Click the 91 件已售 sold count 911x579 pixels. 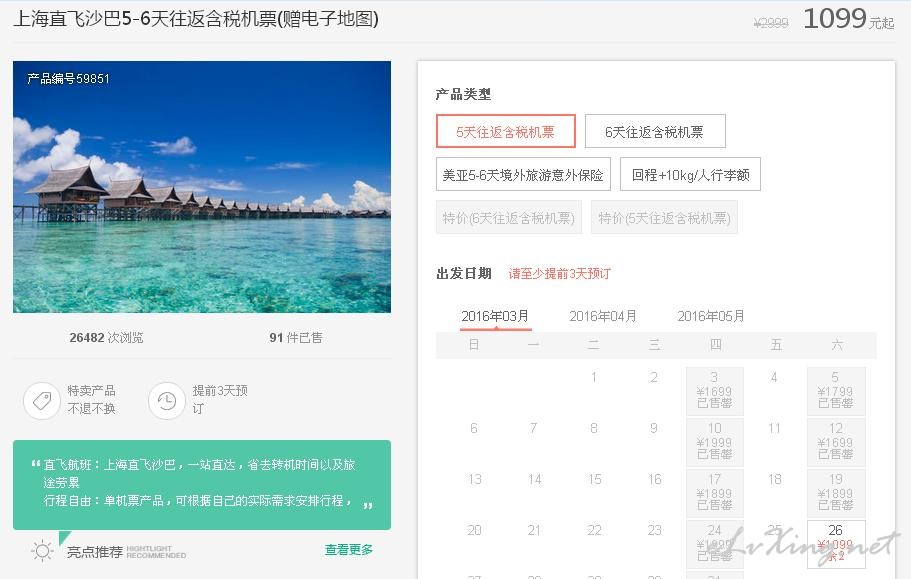pos(296,337)
